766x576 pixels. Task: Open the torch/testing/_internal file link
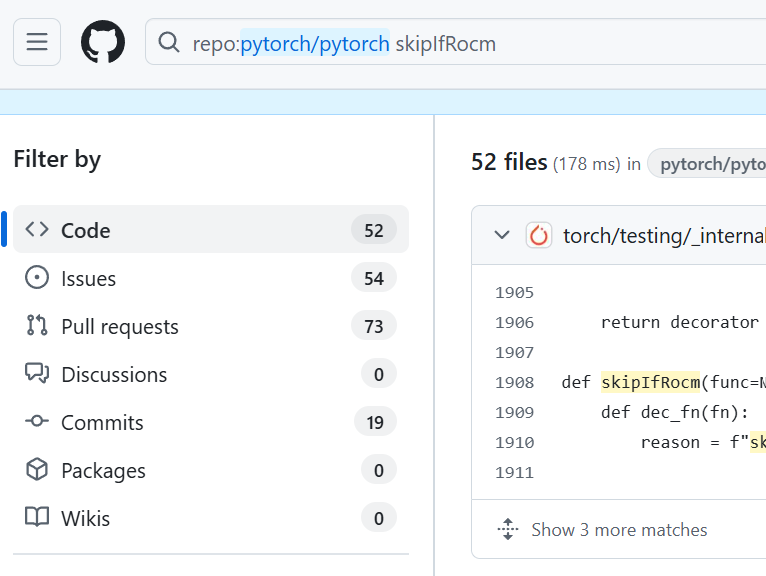point(664,235)
